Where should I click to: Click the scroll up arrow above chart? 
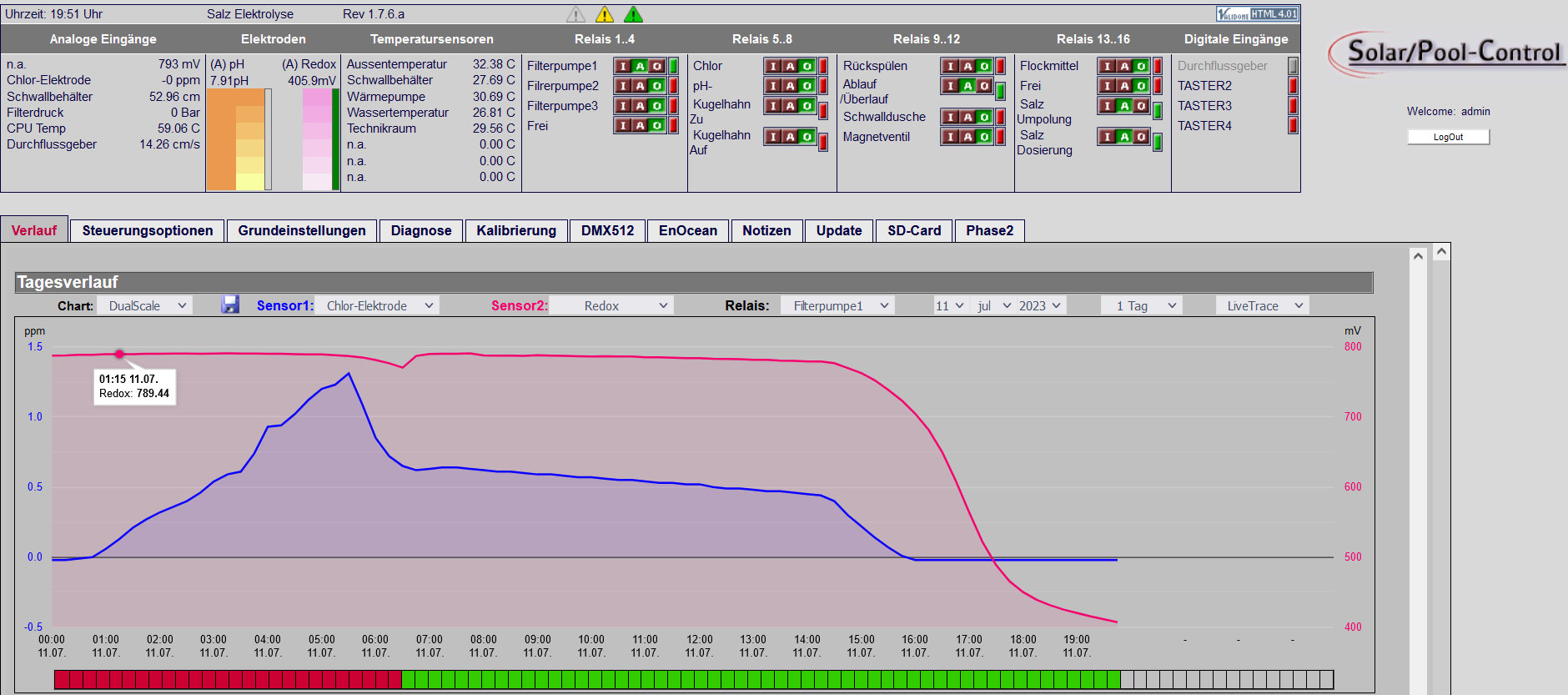(1418, 256)
